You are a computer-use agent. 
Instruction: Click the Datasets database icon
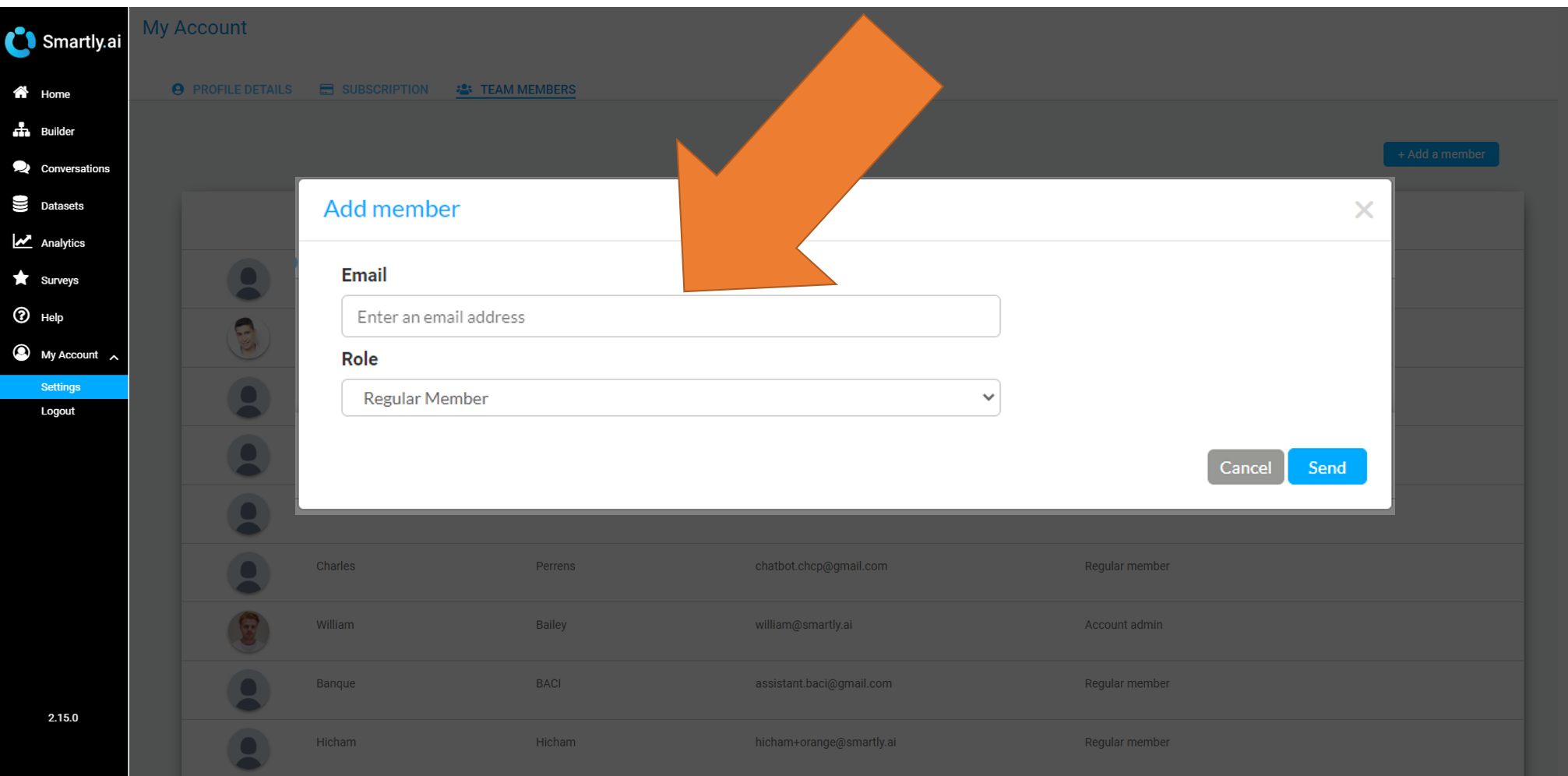tap(21, 204)
